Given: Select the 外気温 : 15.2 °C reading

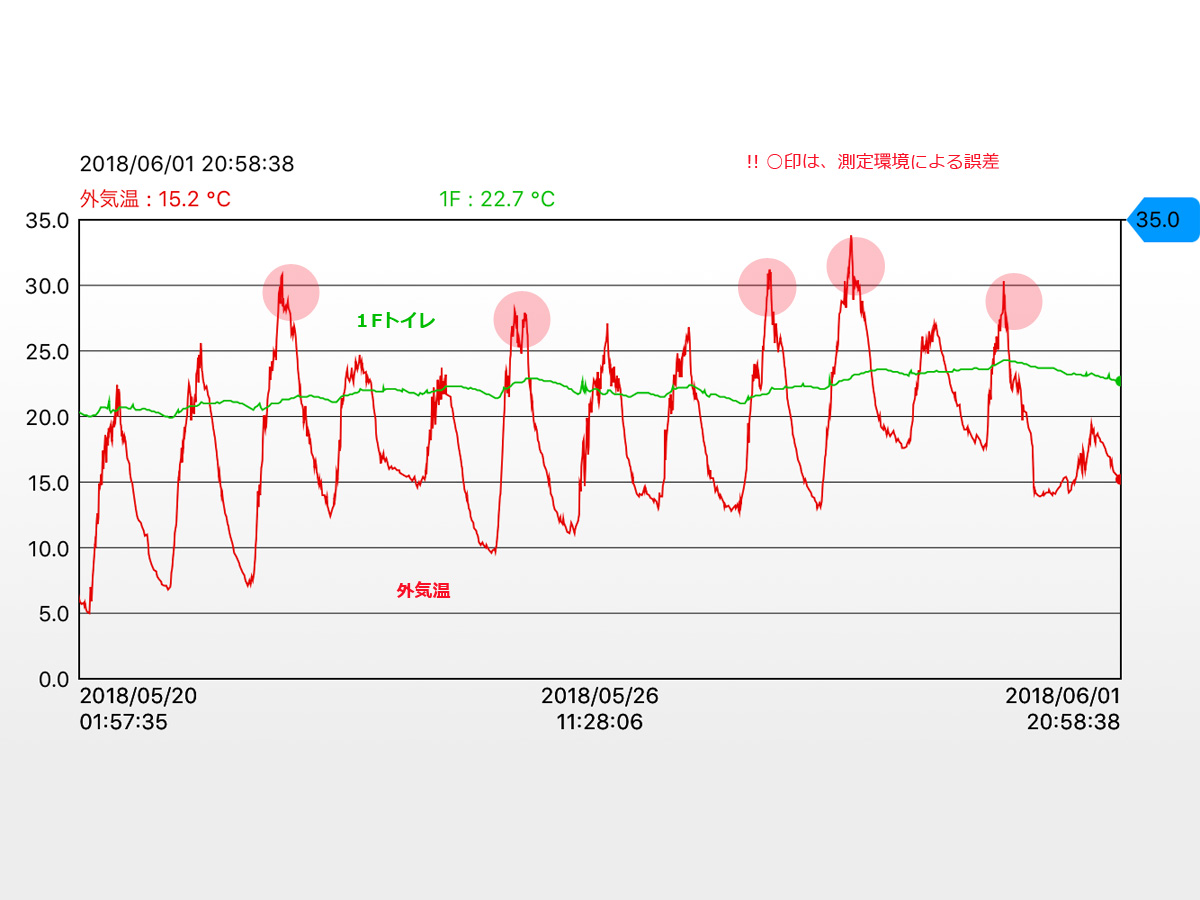Looking at the screenshot, I should click(155, 200).
